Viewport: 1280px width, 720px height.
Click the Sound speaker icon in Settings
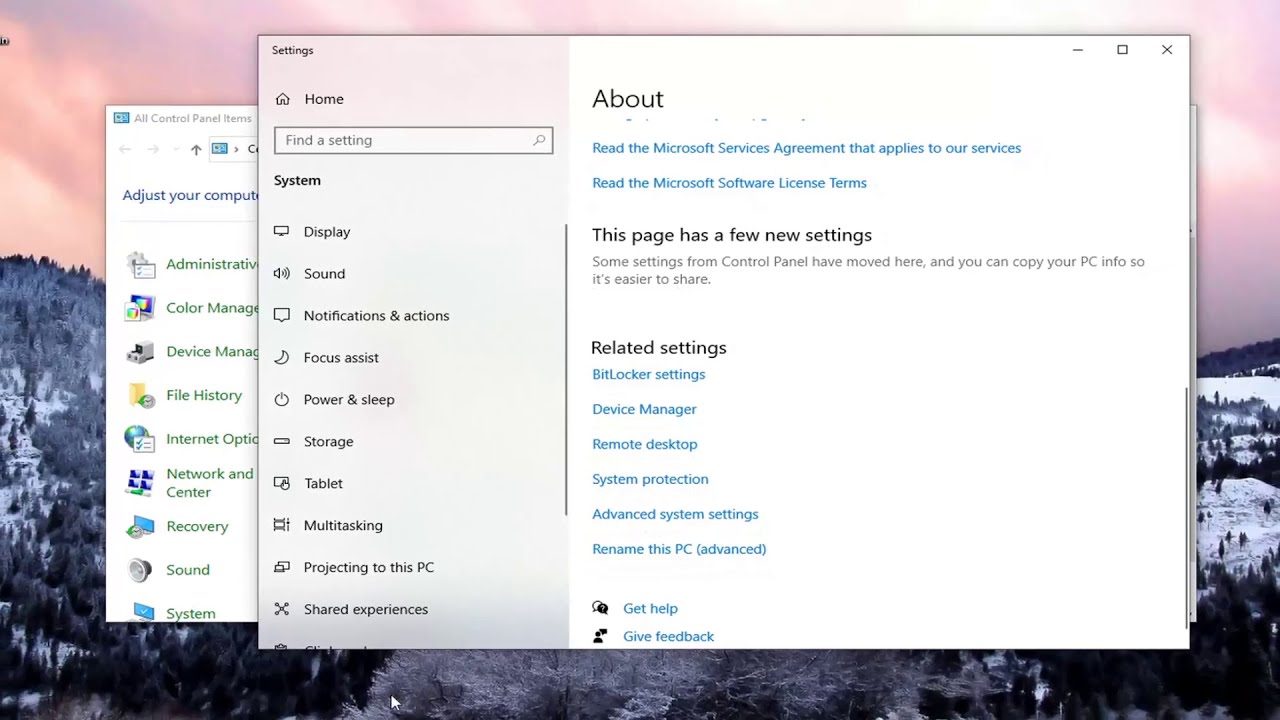[x=282, y=273]
